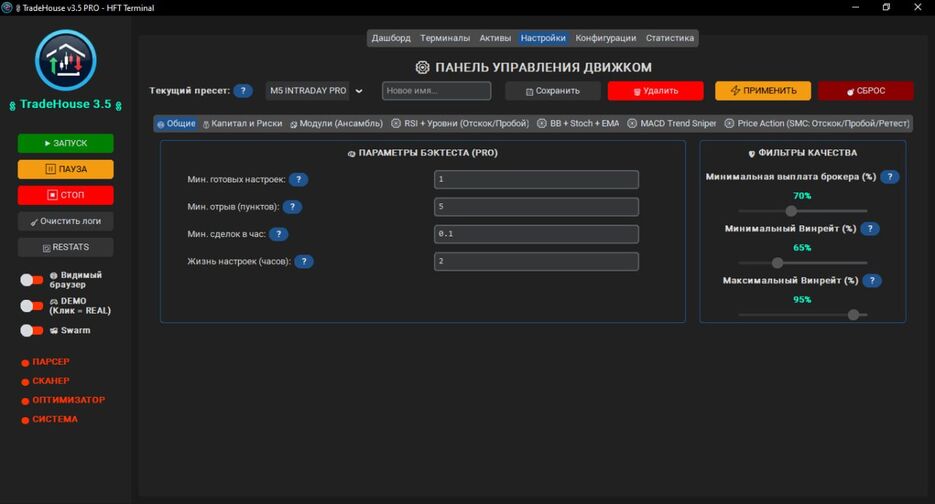Adjust the Максимальный Винрейт slider

pos(803,314)
